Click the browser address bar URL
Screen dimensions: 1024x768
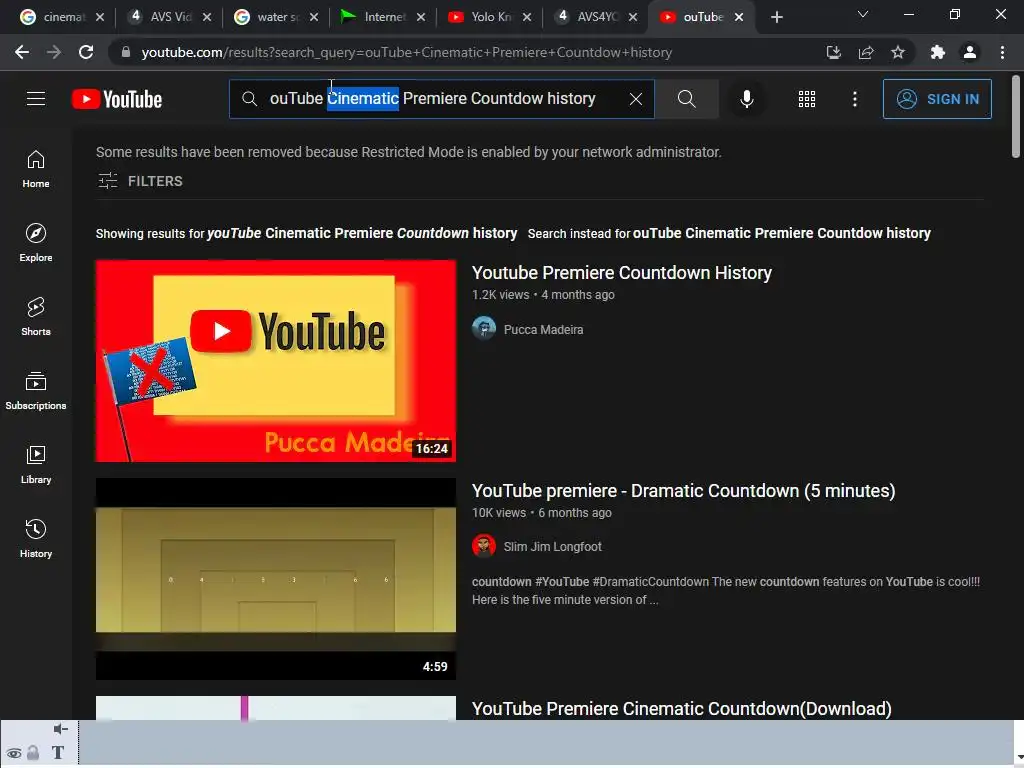point(406,52)
